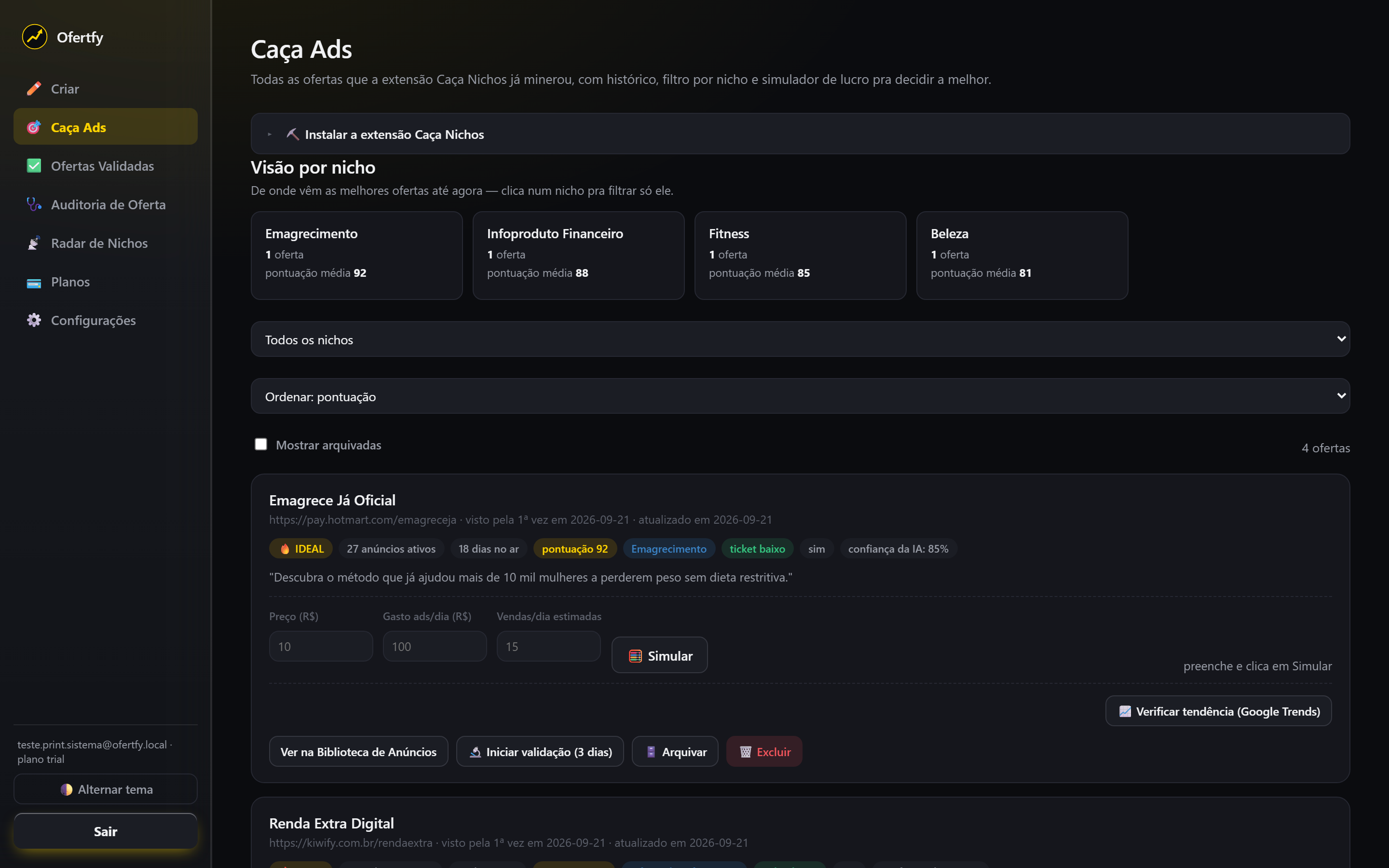Click the target icon beside Caça Ads

click(34, 127)
